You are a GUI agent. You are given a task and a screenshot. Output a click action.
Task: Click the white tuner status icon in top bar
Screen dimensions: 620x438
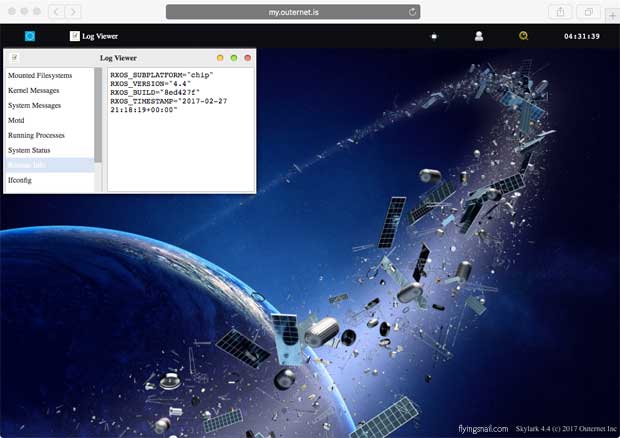coord(434,36)
